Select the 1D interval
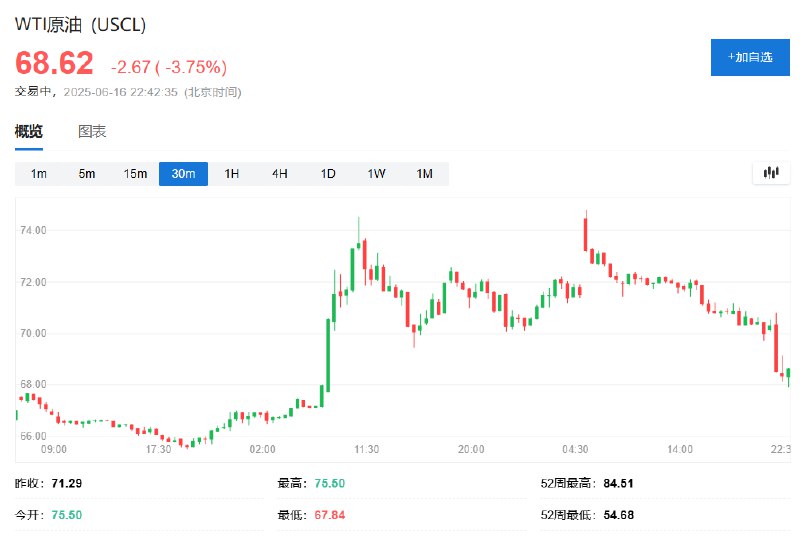 point(328,174)
